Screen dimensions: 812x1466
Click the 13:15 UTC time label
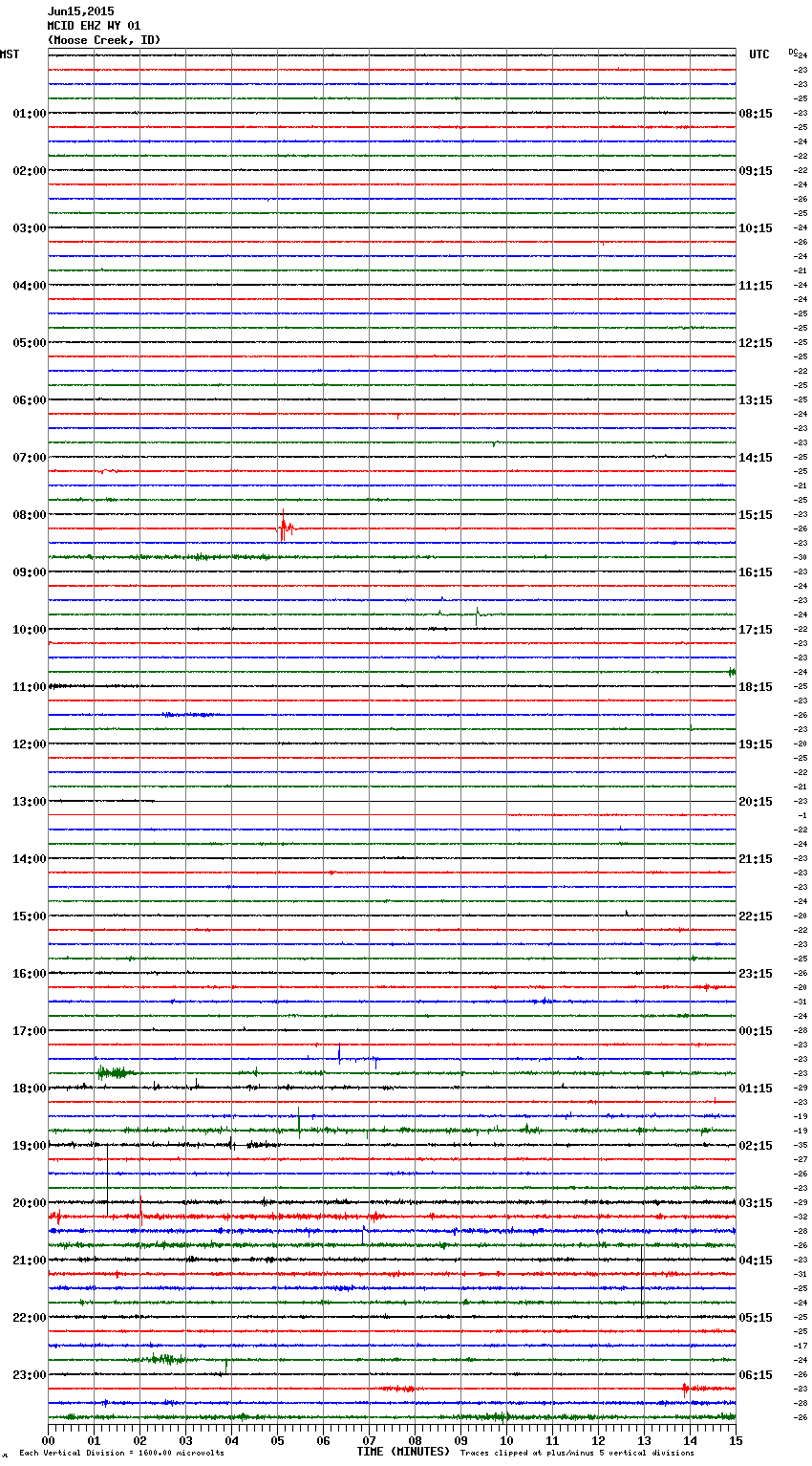pyautogui.click(x=756, y=400)
